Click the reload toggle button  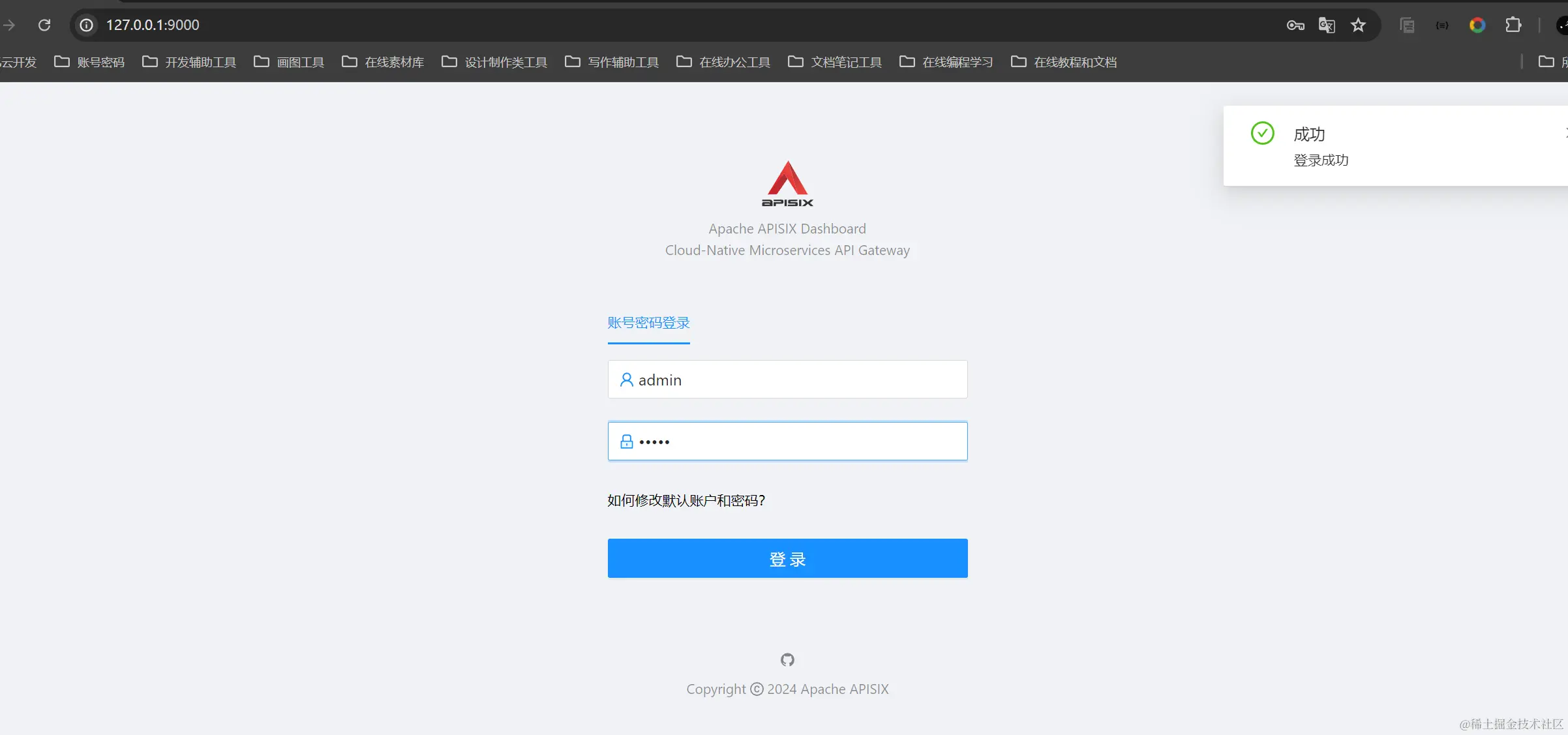(44, 25)
